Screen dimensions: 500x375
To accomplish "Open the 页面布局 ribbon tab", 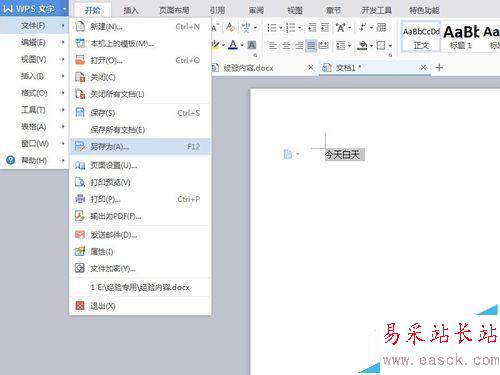I will point(174,10).
